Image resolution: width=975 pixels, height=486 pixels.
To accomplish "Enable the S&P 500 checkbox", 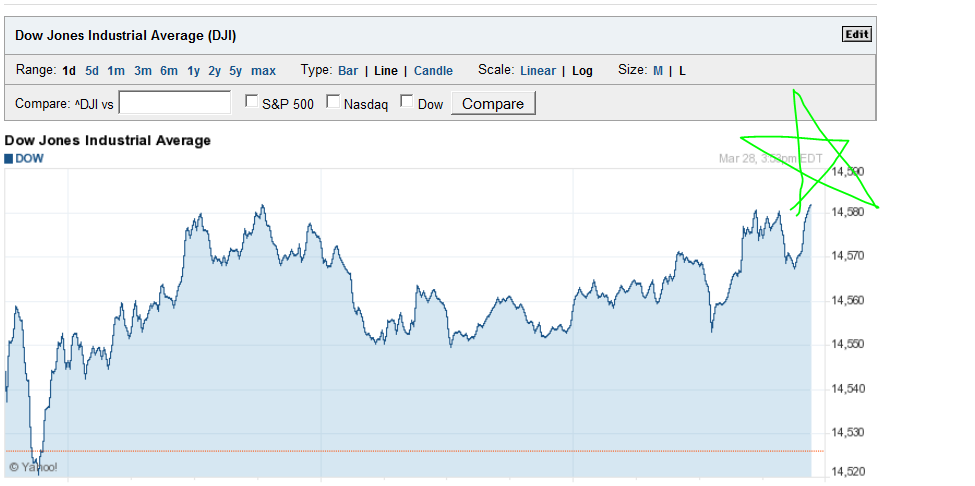I will pyautogui.click(x=252, y=102).
